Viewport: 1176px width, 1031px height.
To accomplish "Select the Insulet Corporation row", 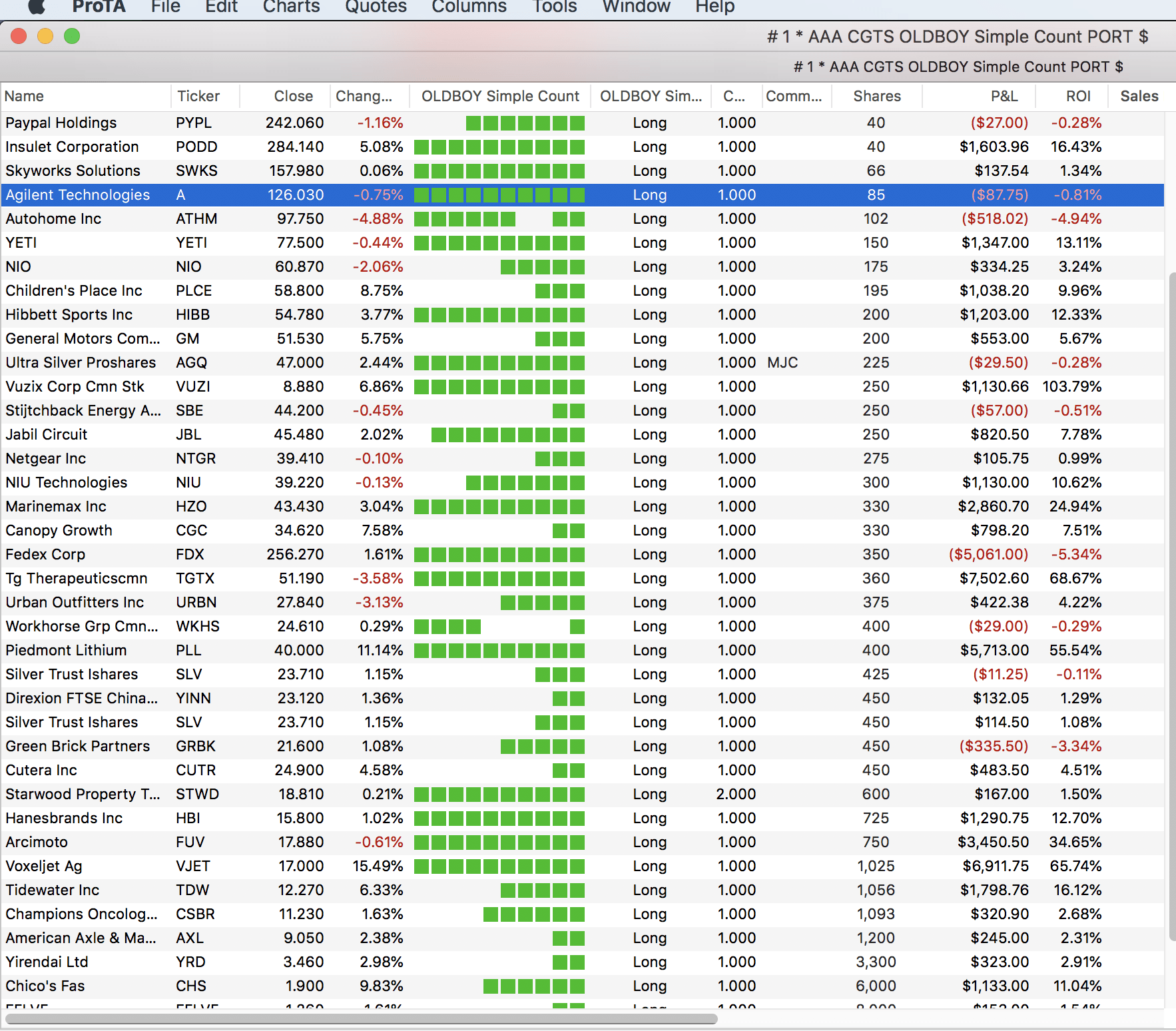I will (583, 147).
